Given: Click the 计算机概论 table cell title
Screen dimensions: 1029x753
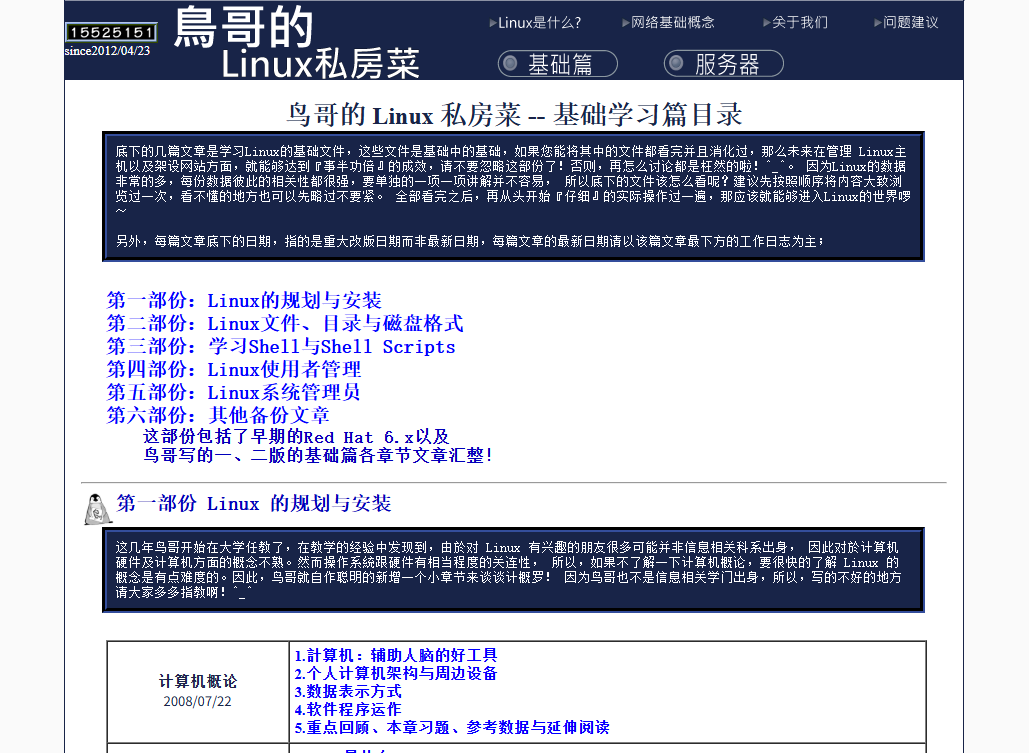Looking at the screenshot, I should (198, 681).
